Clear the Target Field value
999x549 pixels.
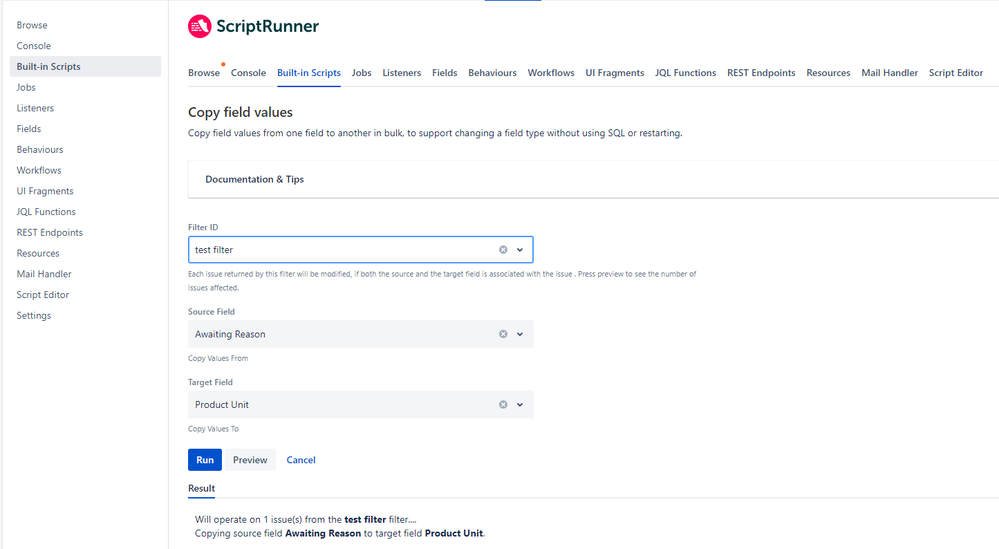pos(503,404)
